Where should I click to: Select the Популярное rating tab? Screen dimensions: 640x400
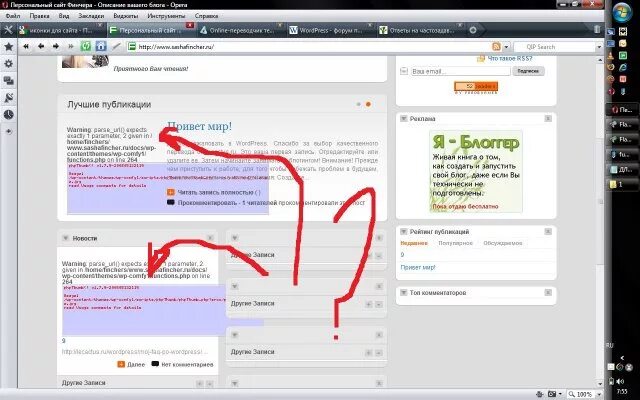(456, 243)
